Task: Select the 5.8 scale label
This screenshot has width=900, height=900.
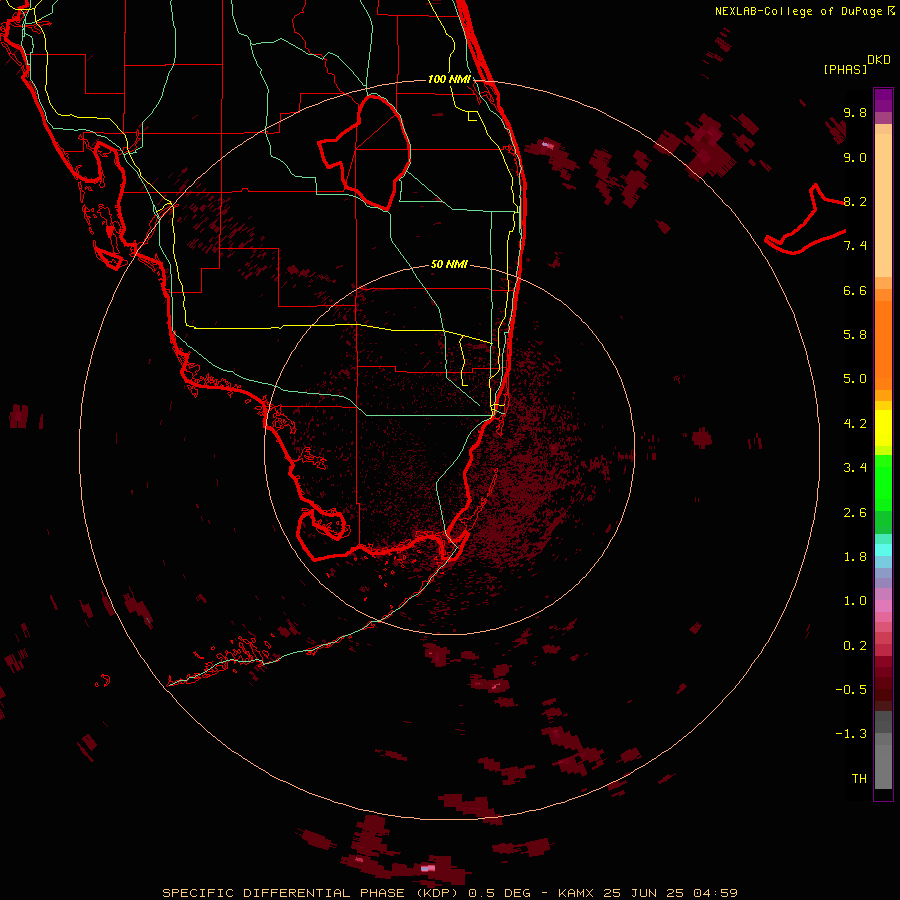Action: (x=855, y=335)
